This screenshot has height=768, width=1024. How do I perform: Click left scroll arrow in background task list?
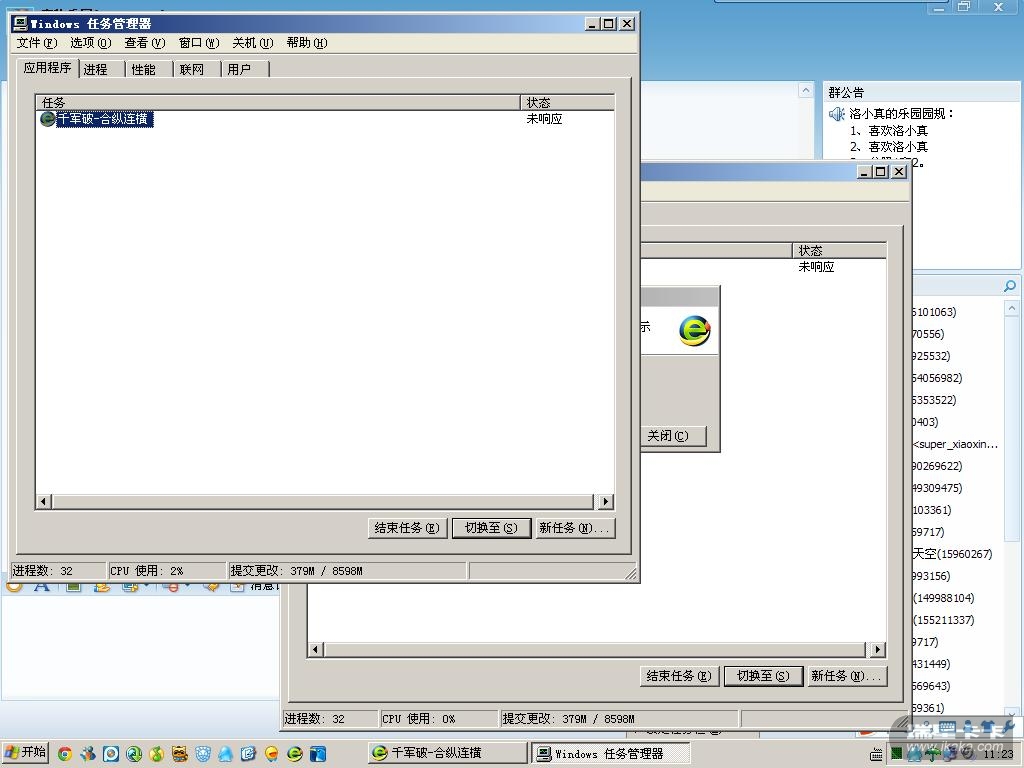[x=316, y=650]
